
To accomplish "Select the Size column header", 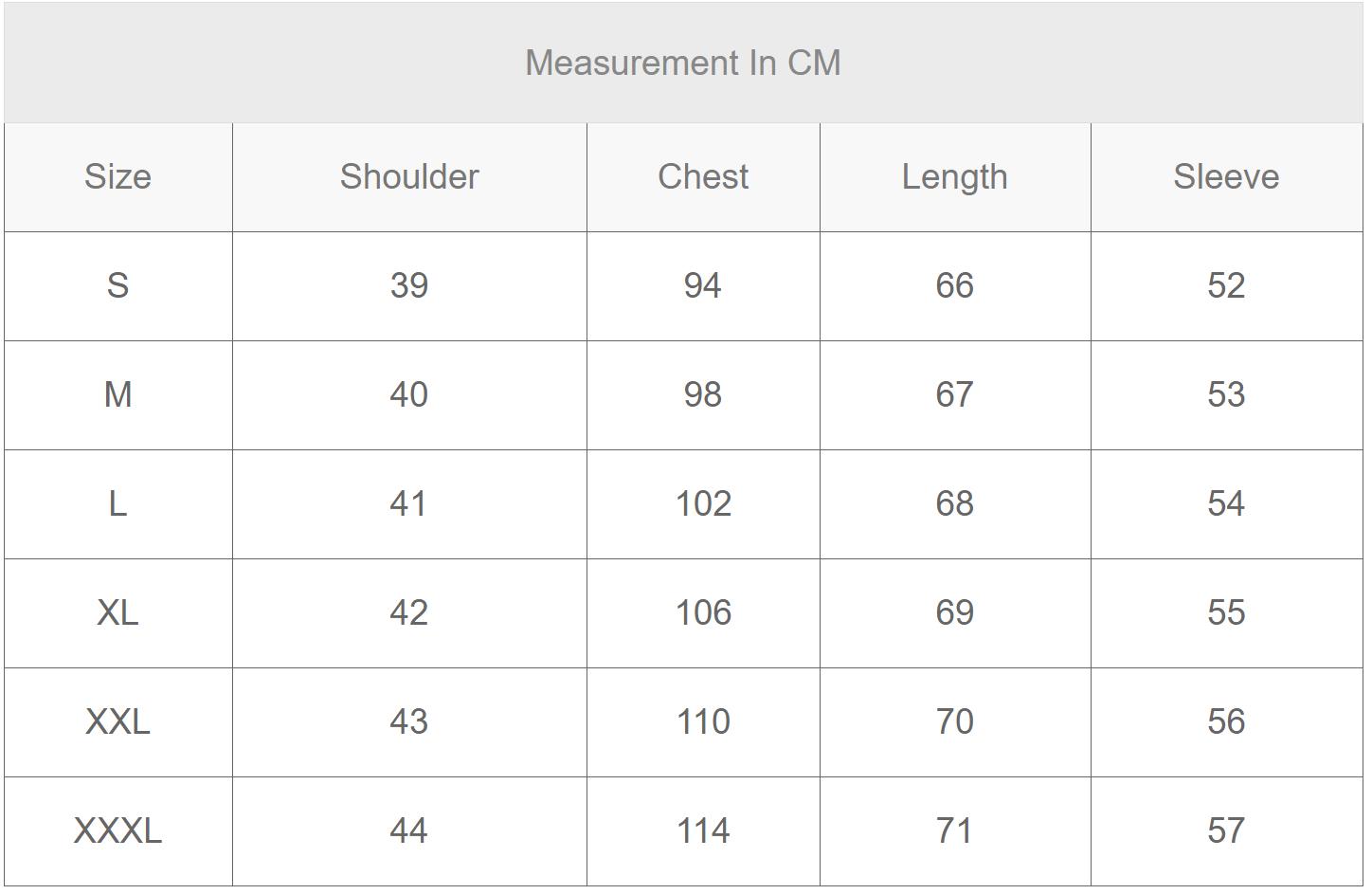I will (117, 176).
